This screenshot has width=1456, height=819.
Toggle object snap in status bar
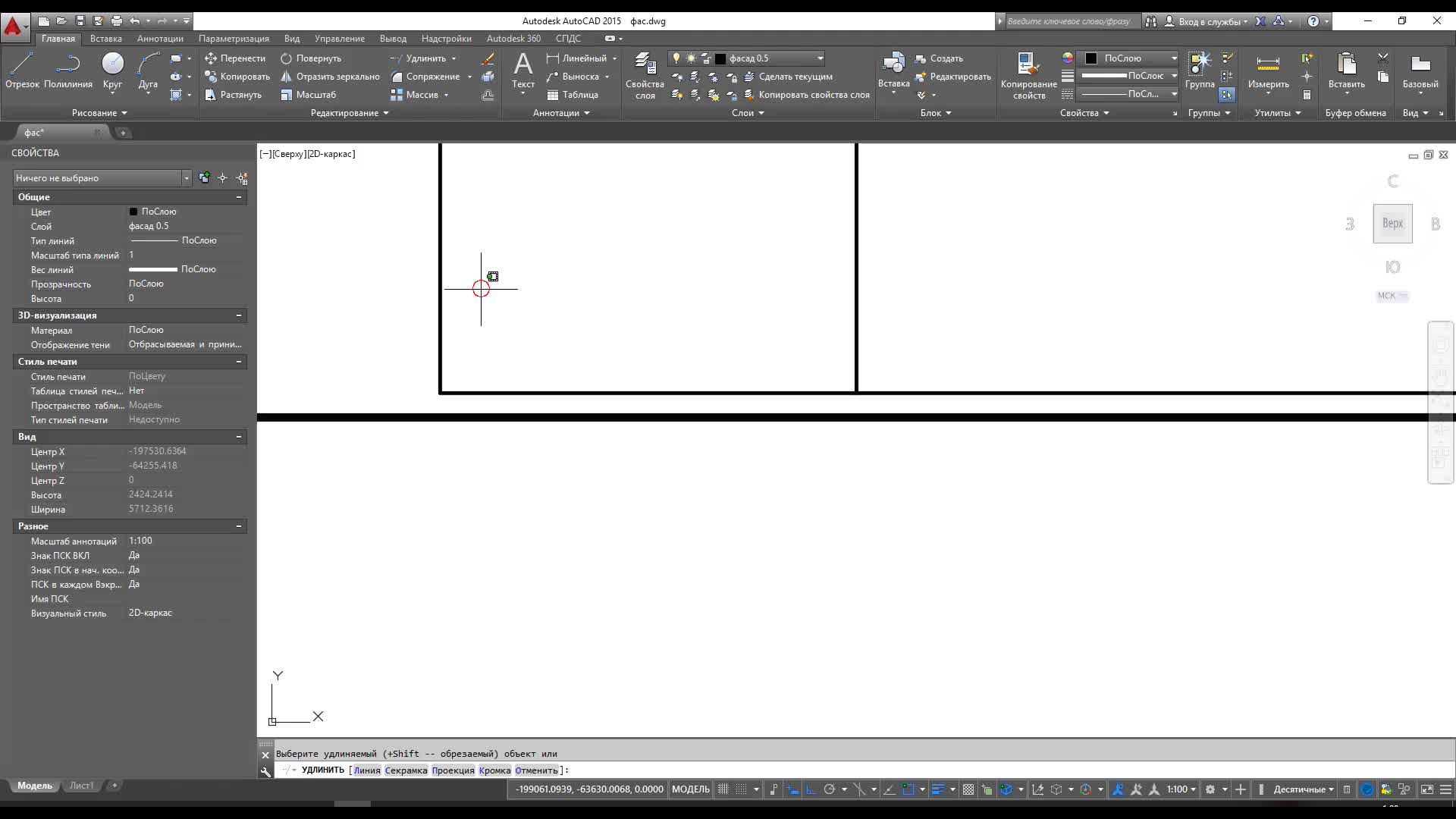pos(908,789)
